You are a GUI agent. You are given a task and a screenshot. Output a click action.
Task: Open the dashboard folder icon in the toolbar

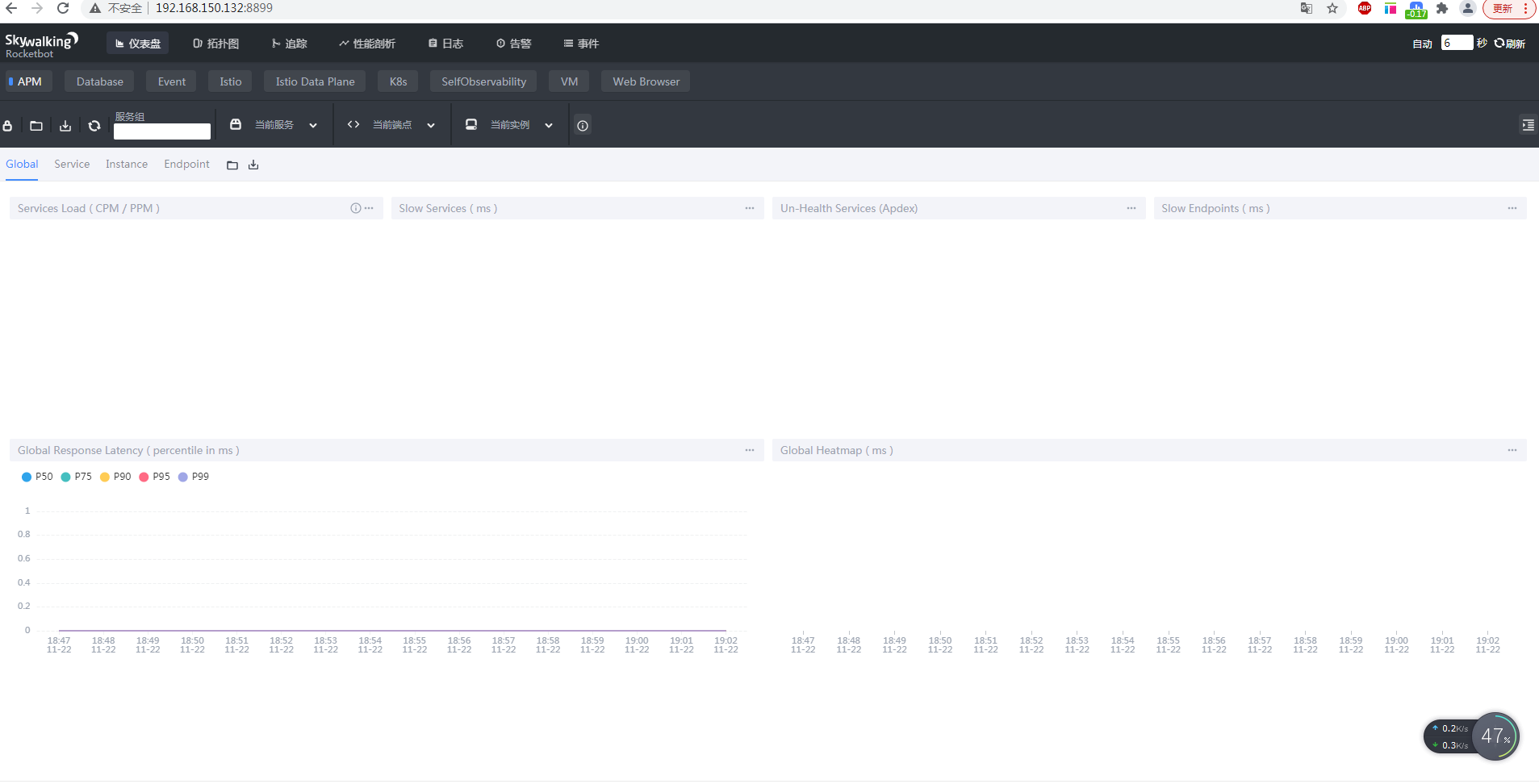(x=36, y=126)
